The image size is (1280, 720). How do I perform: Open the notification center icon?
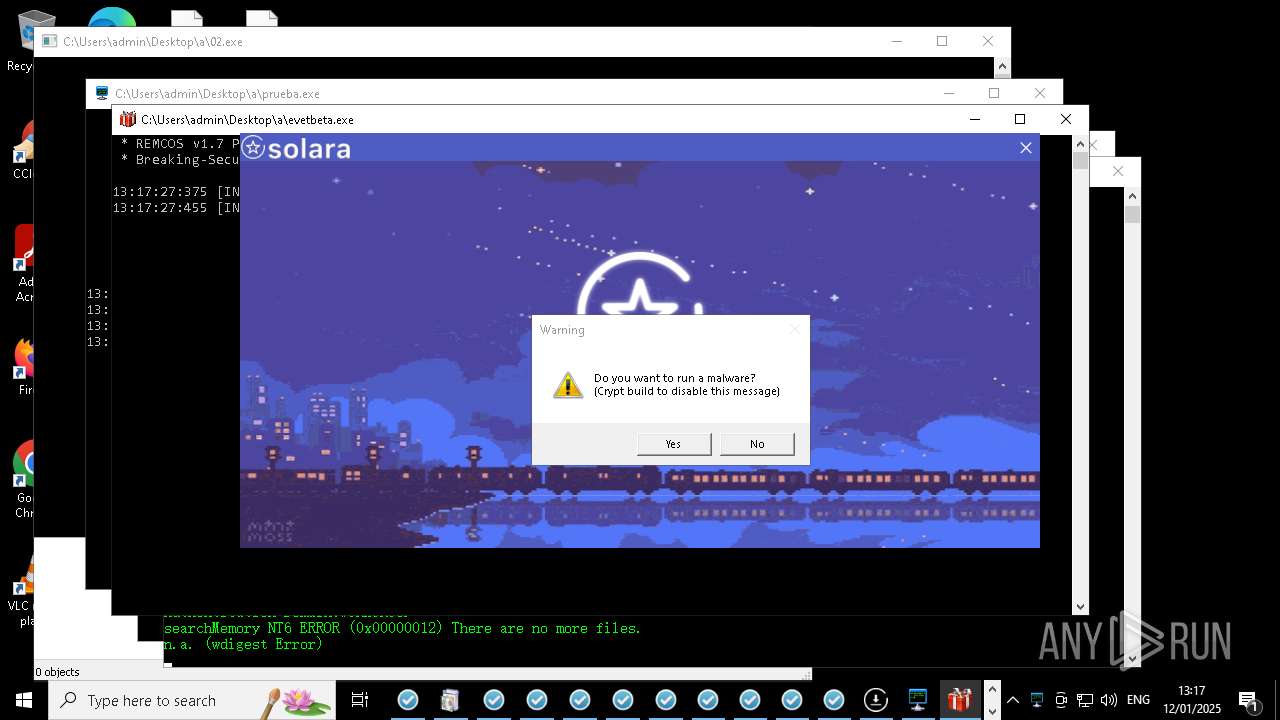point(1248,700)
